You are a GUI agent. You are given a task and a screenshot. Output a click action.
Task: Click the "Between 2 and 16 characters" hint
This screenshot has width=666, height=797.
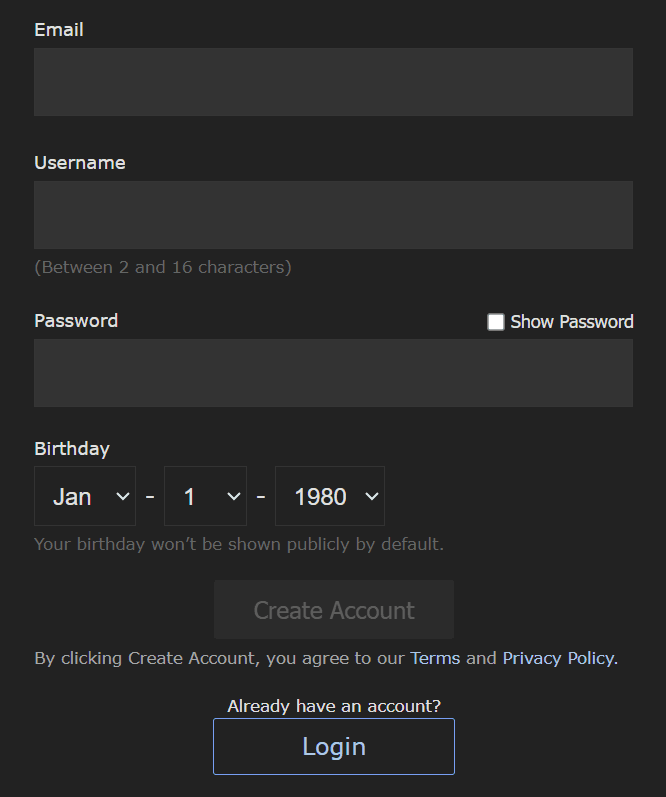pos(163,267)
